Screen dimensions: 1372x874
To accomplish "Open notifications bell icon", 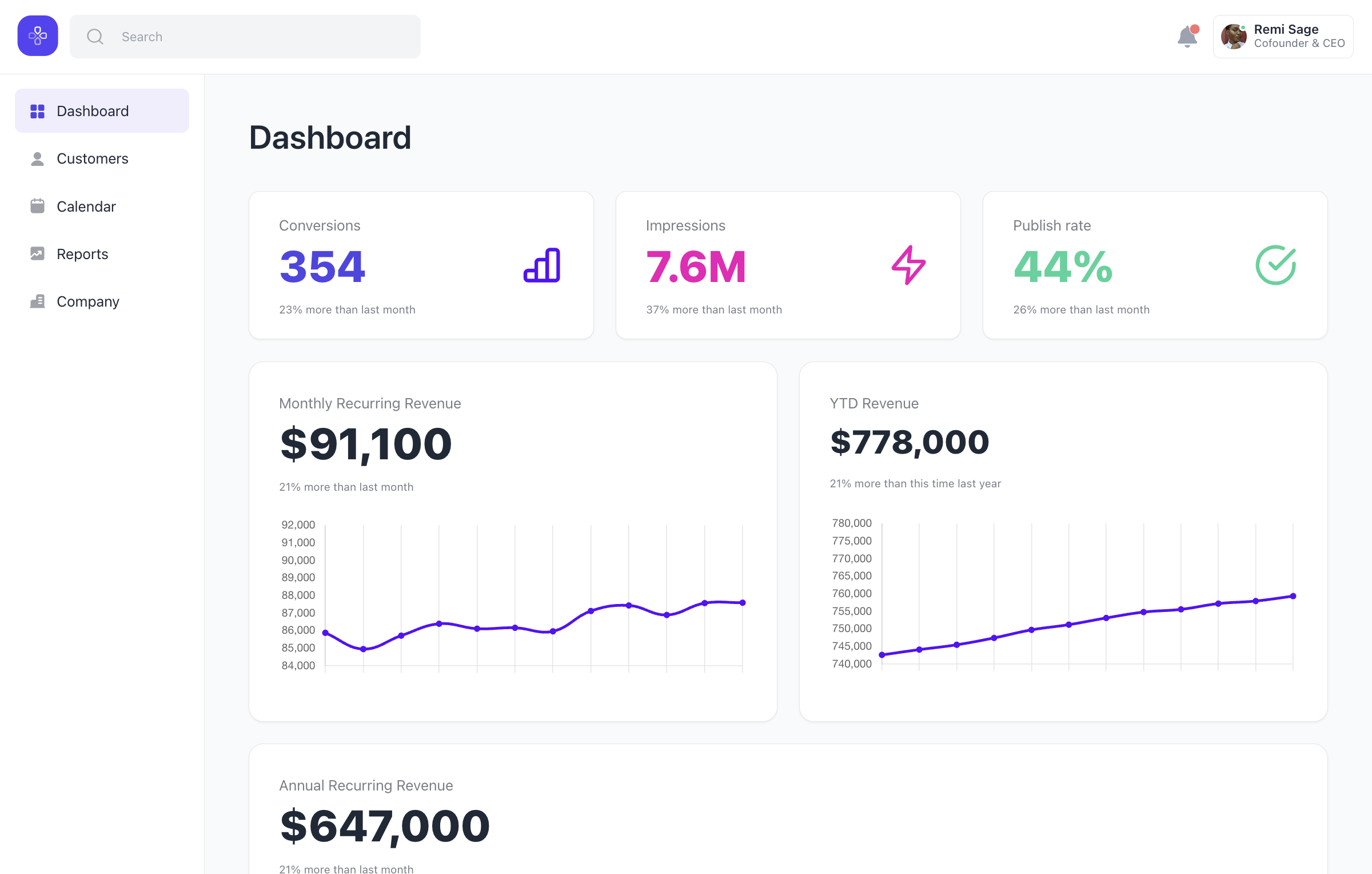I will [x=1187, y=37].
